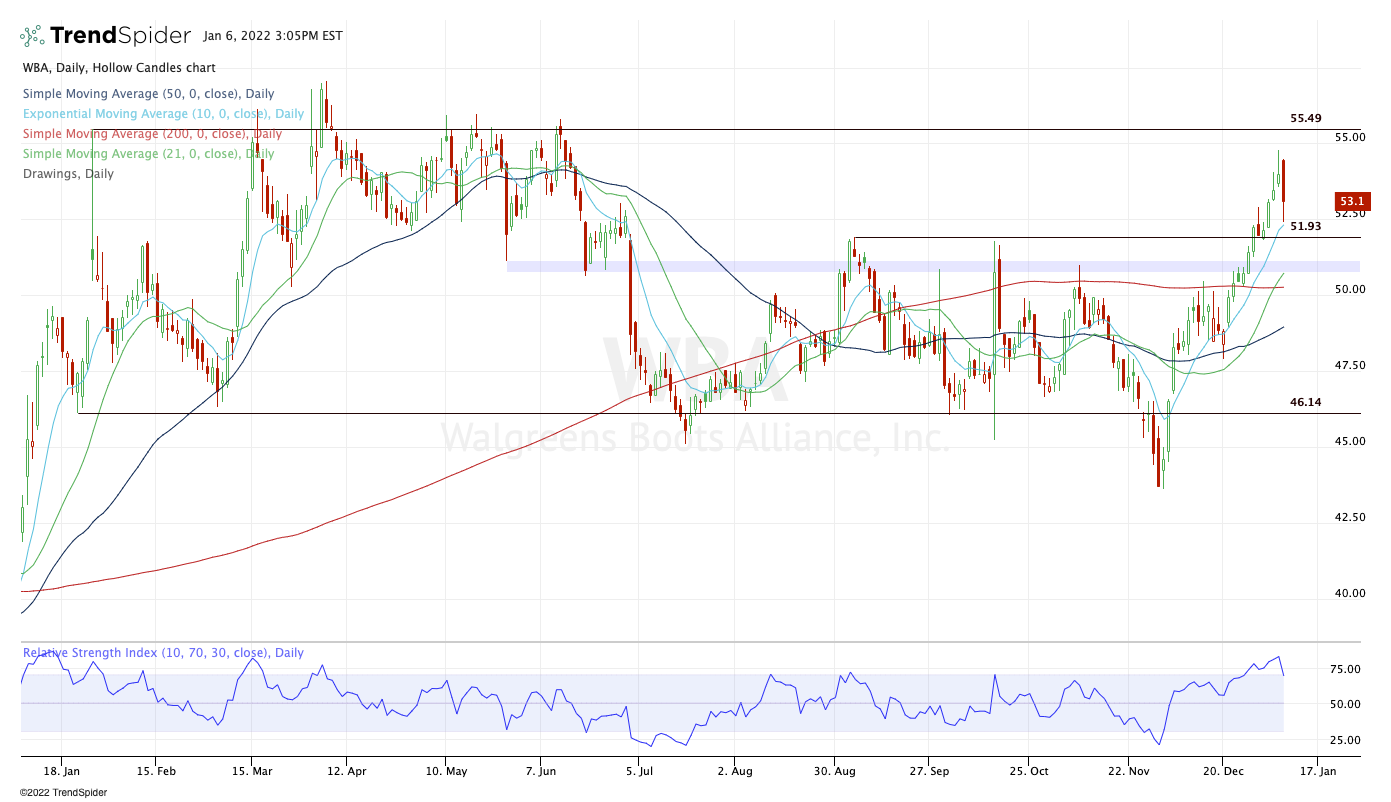The width and height of the screenshot is (1391, 802).
Task: Click the 18. Jan date label
Action: click(62, 771)
